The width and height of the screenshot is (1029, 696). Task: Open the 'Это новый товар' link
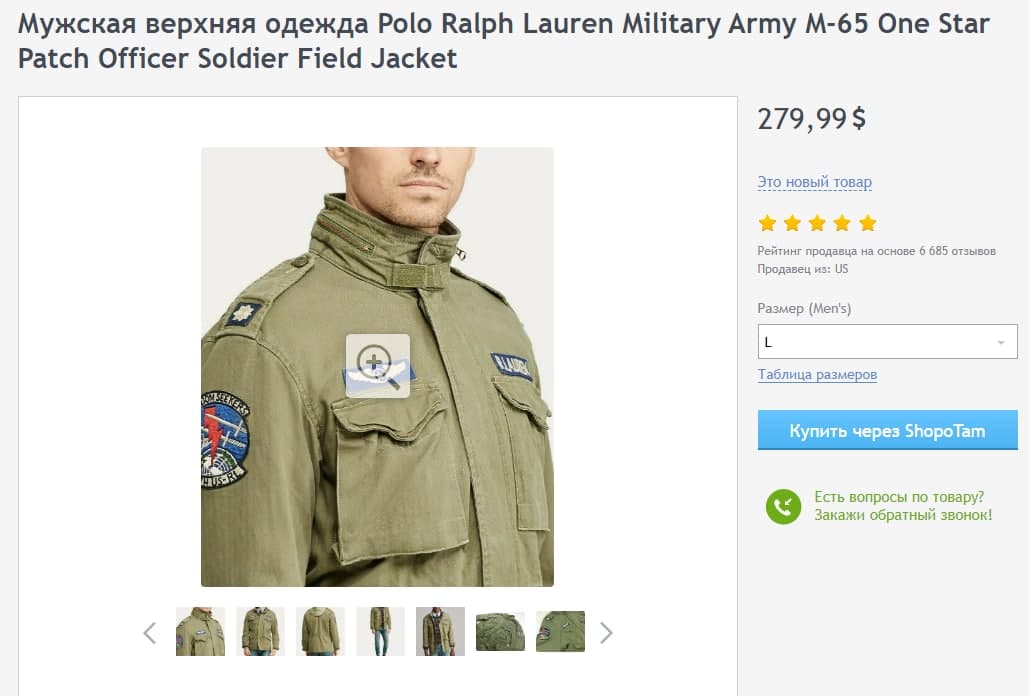click(814, 182)
